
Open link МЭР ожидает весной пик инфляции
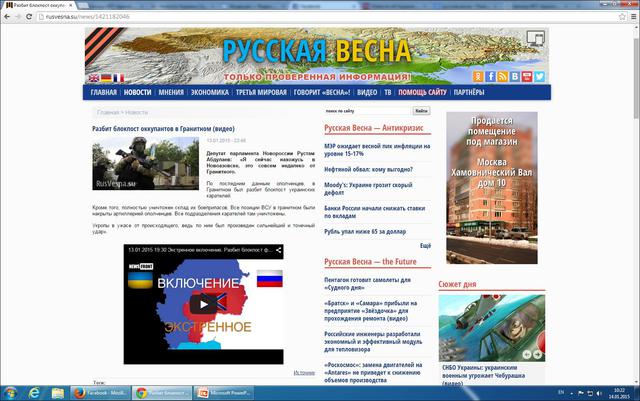pos(377,150)
